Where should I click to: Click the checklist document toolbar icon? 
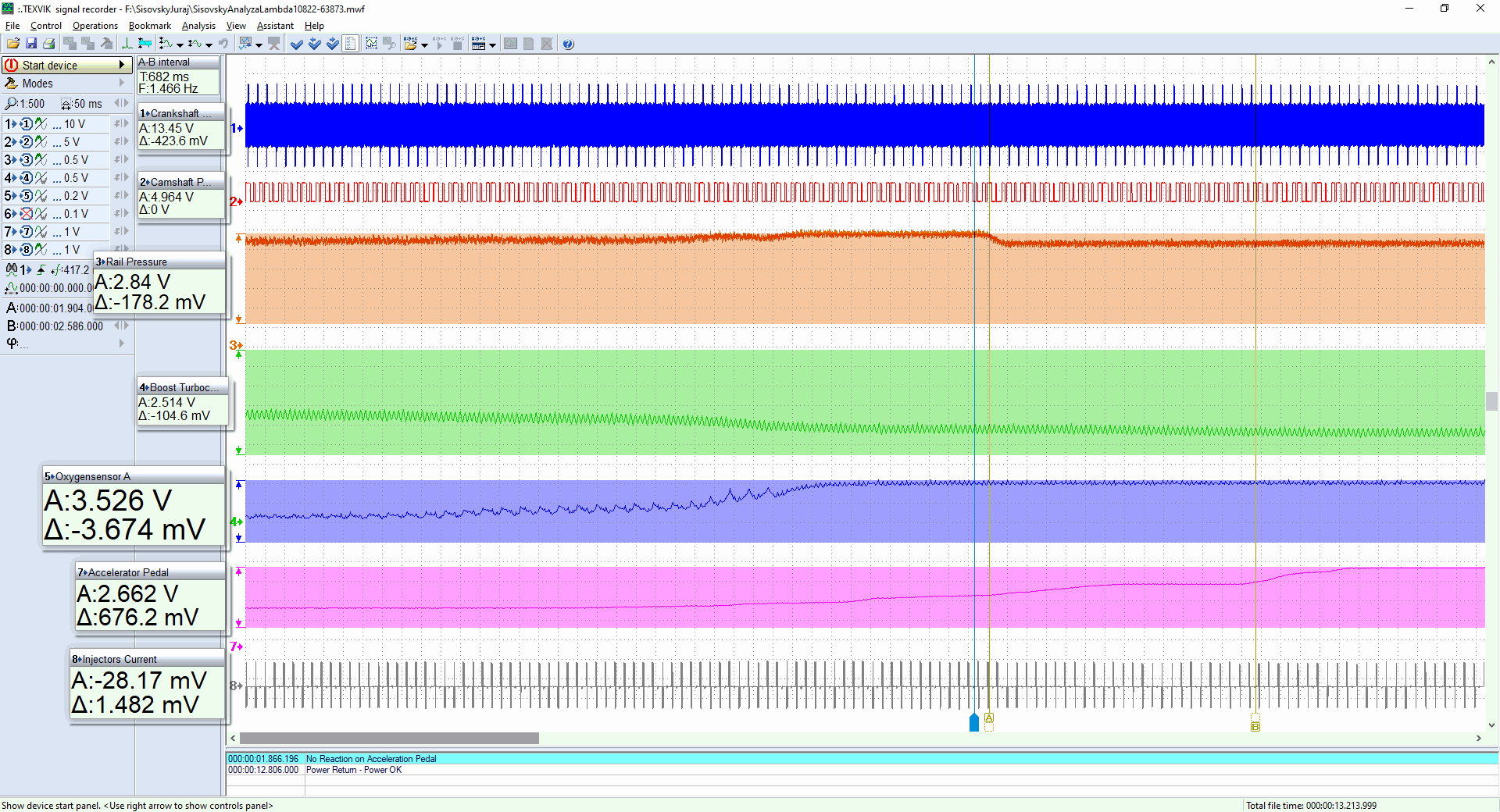tap(351, 45)
